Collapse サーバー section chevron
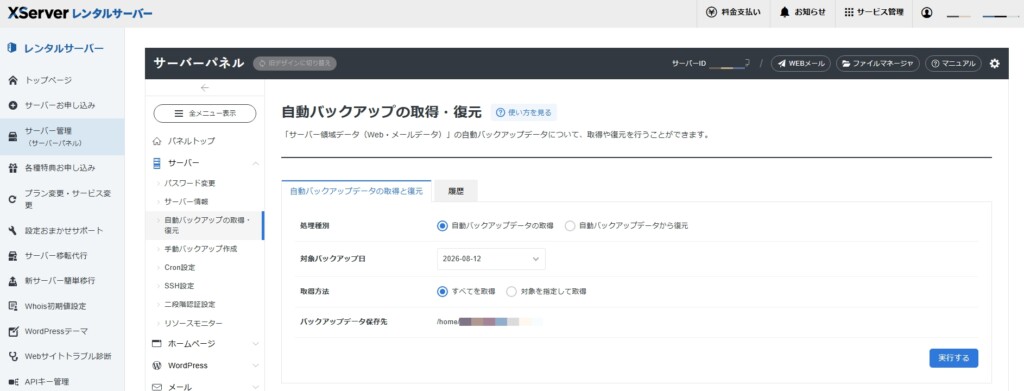Screen dimensions: 1024x391 pyautogui.click(x=255, y=163)
